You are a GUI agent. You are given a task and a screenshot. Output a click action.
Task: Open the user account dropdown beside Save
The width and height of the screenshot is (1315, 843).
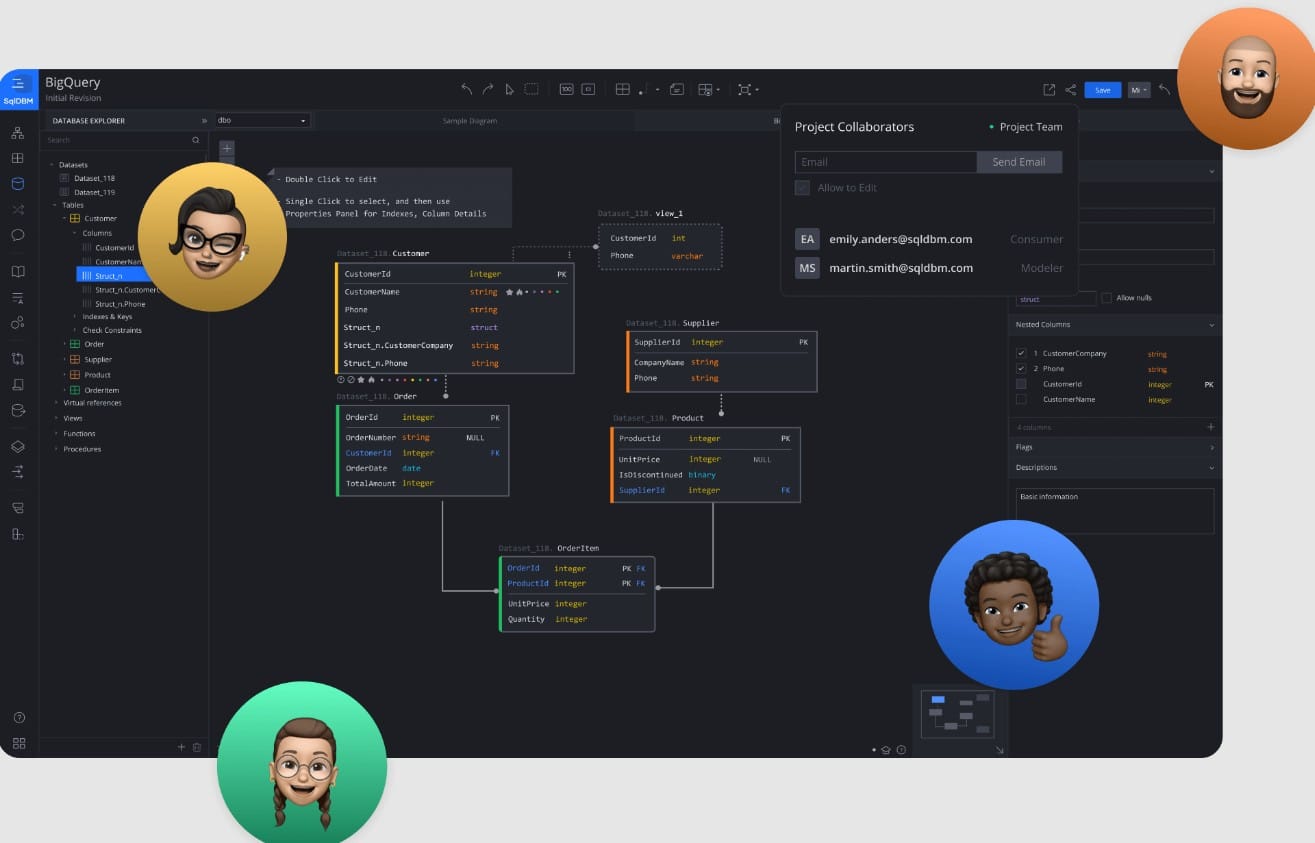tap(1139, 90)
